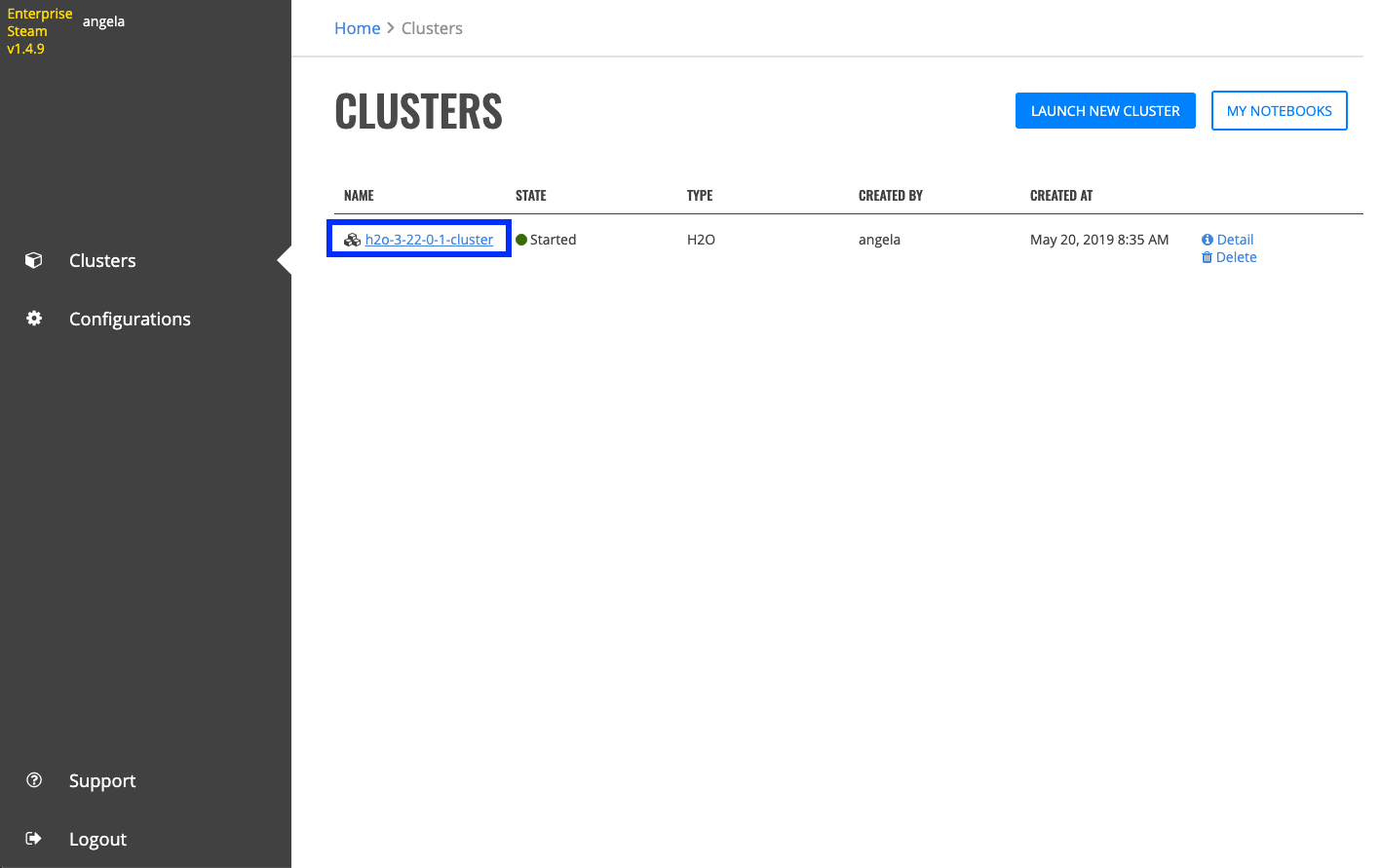
Task: Open the h2o-3-22-0-1-cluster link
Action: coord(429,240)
